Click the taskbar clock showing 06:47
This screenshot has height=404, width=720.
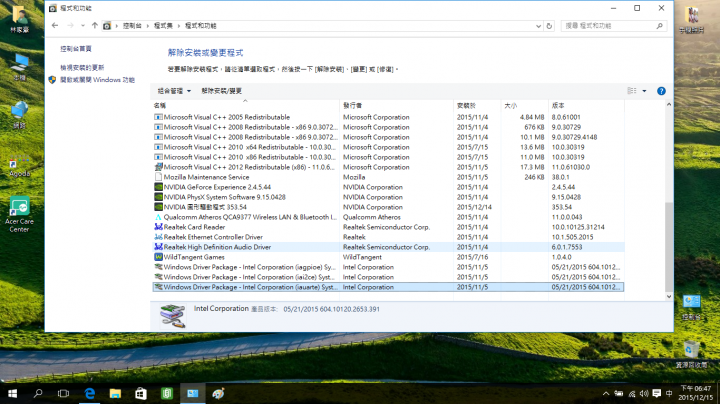coord(696,393)
